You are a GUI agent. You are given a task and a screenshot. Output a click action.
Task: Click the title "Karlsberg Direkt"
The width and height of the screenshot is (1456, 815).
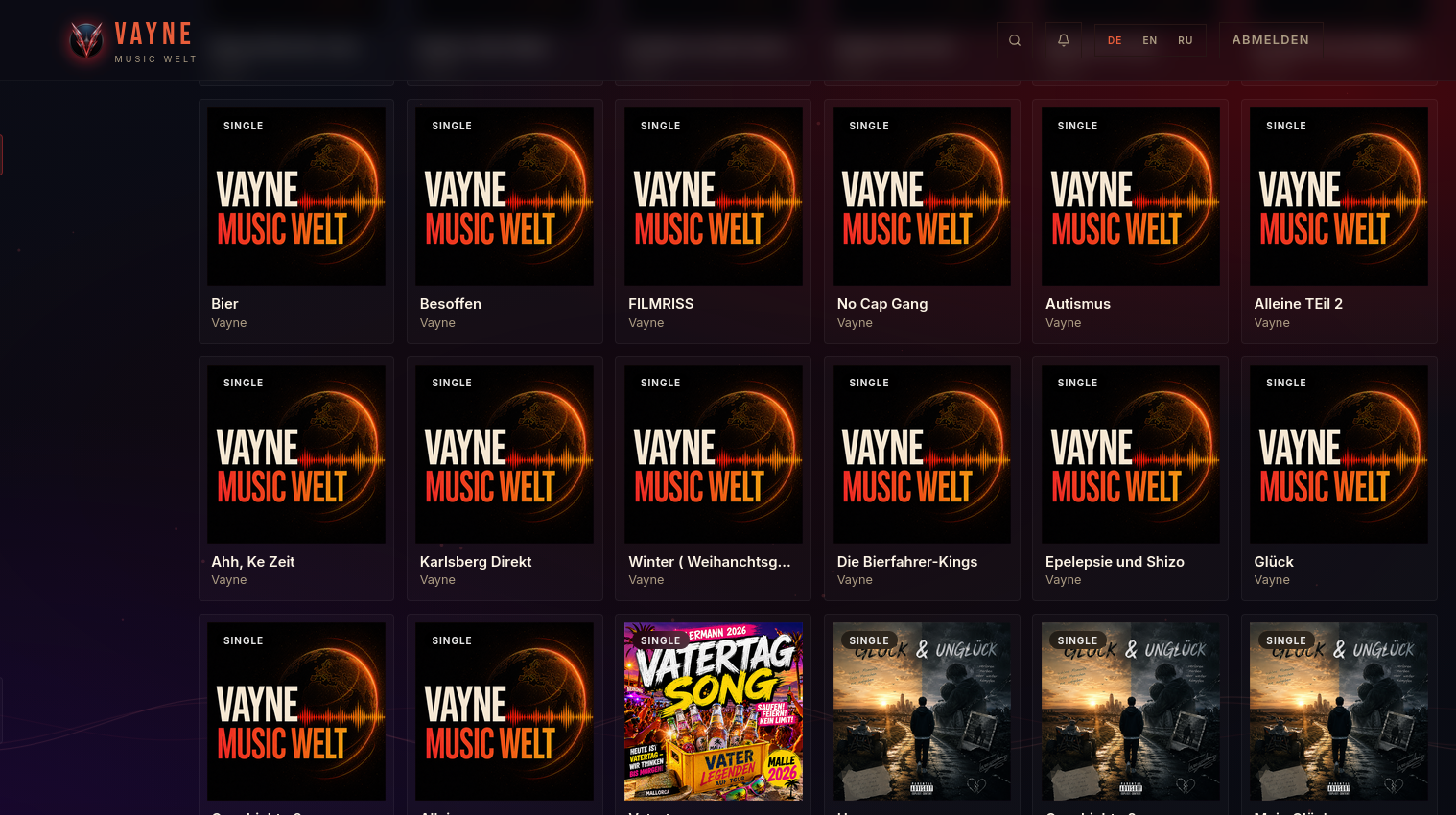pyautogui.click(x=476, y=562)
